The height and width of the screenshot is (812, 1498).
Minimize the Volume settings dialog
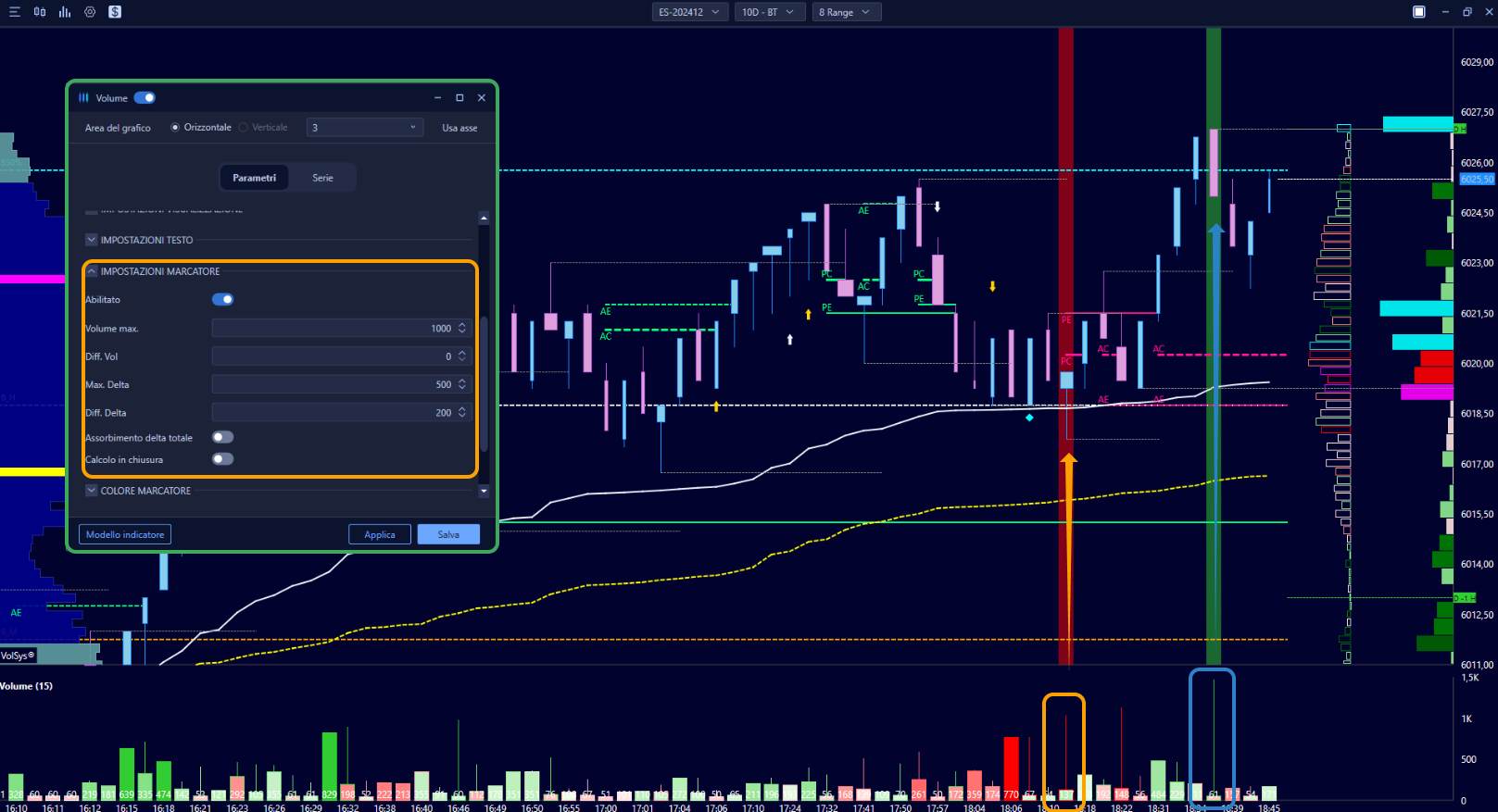pos(437,97)
